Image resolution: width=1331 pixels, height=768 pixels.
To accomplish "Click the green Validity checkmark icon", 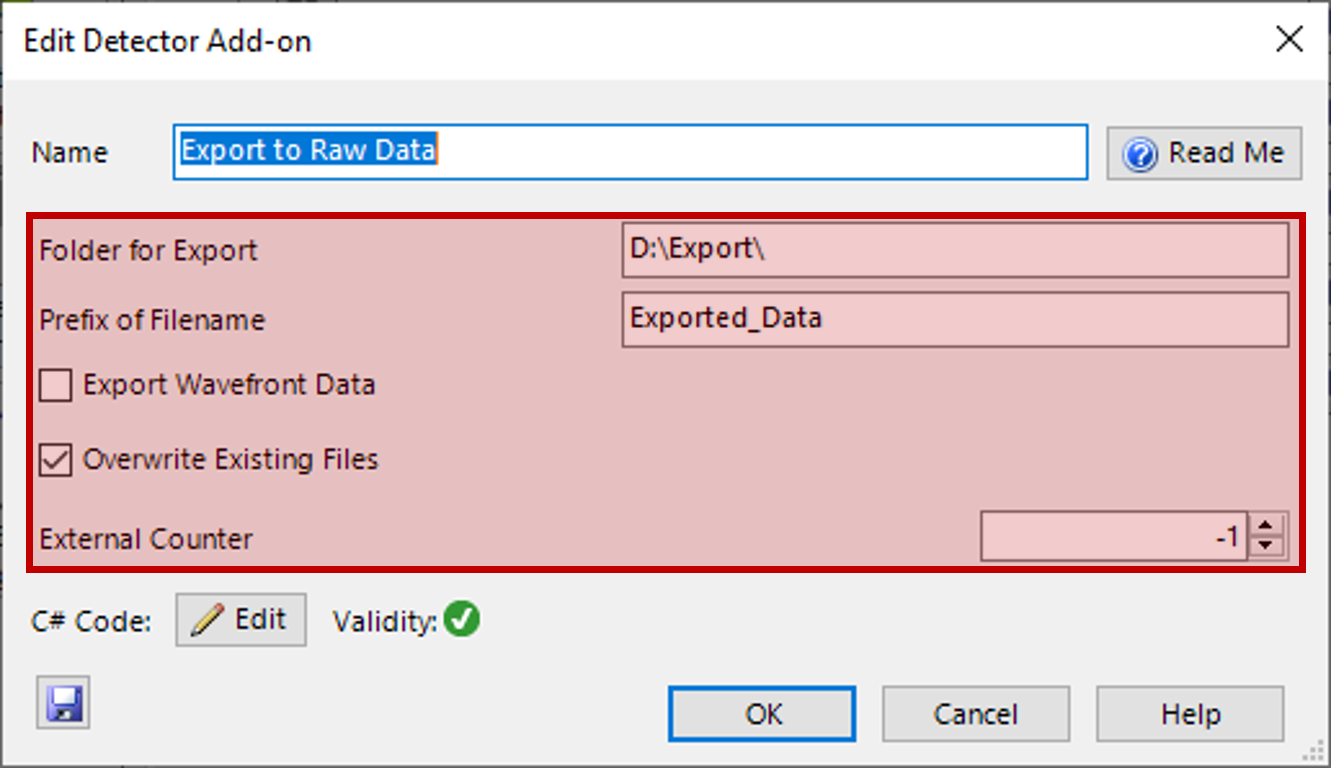I will pos(462,620).
